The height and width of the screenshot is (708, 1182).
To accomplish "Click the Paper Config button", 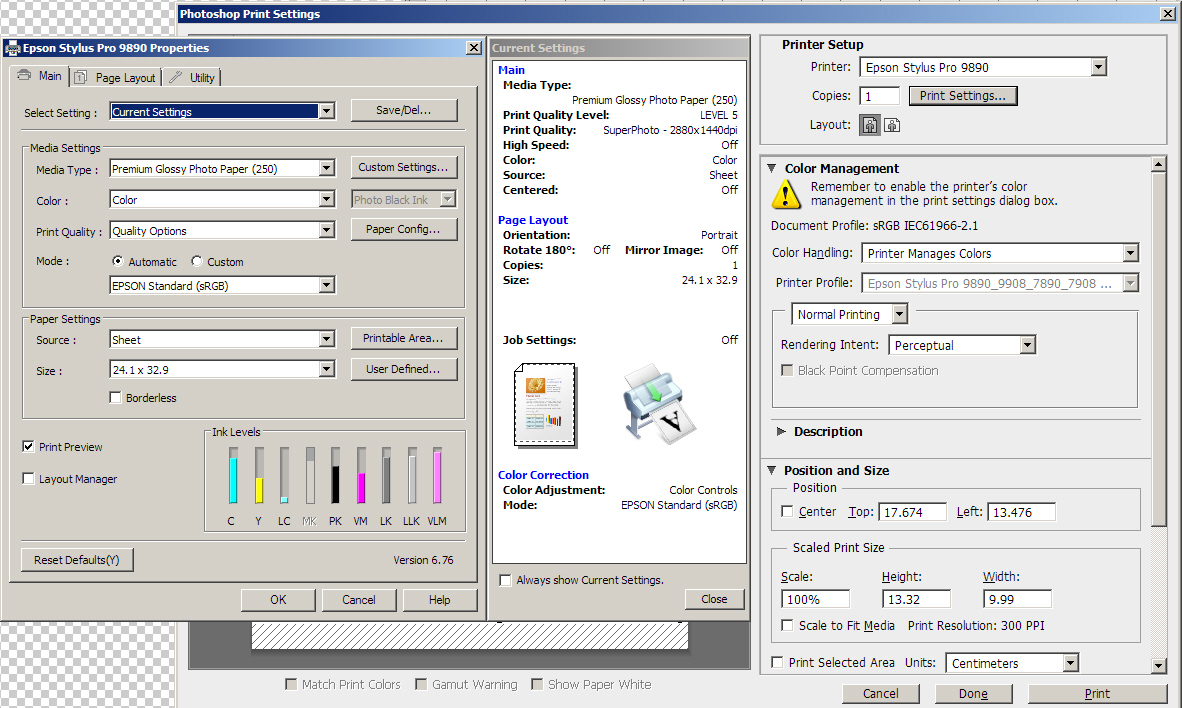I will 404,229.
